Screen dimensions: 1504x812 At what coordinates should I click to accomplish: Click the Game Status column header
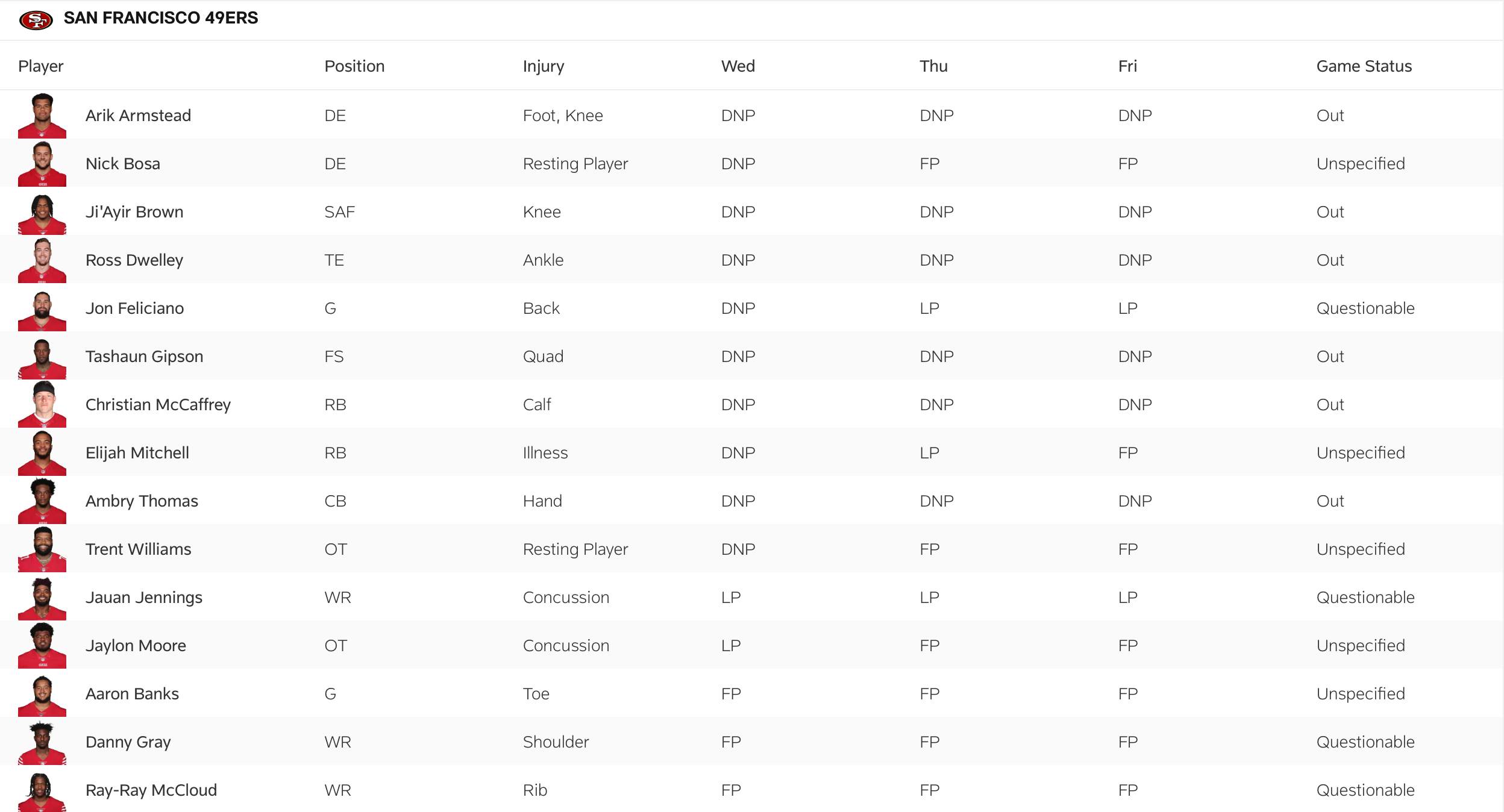[1364, 66]
